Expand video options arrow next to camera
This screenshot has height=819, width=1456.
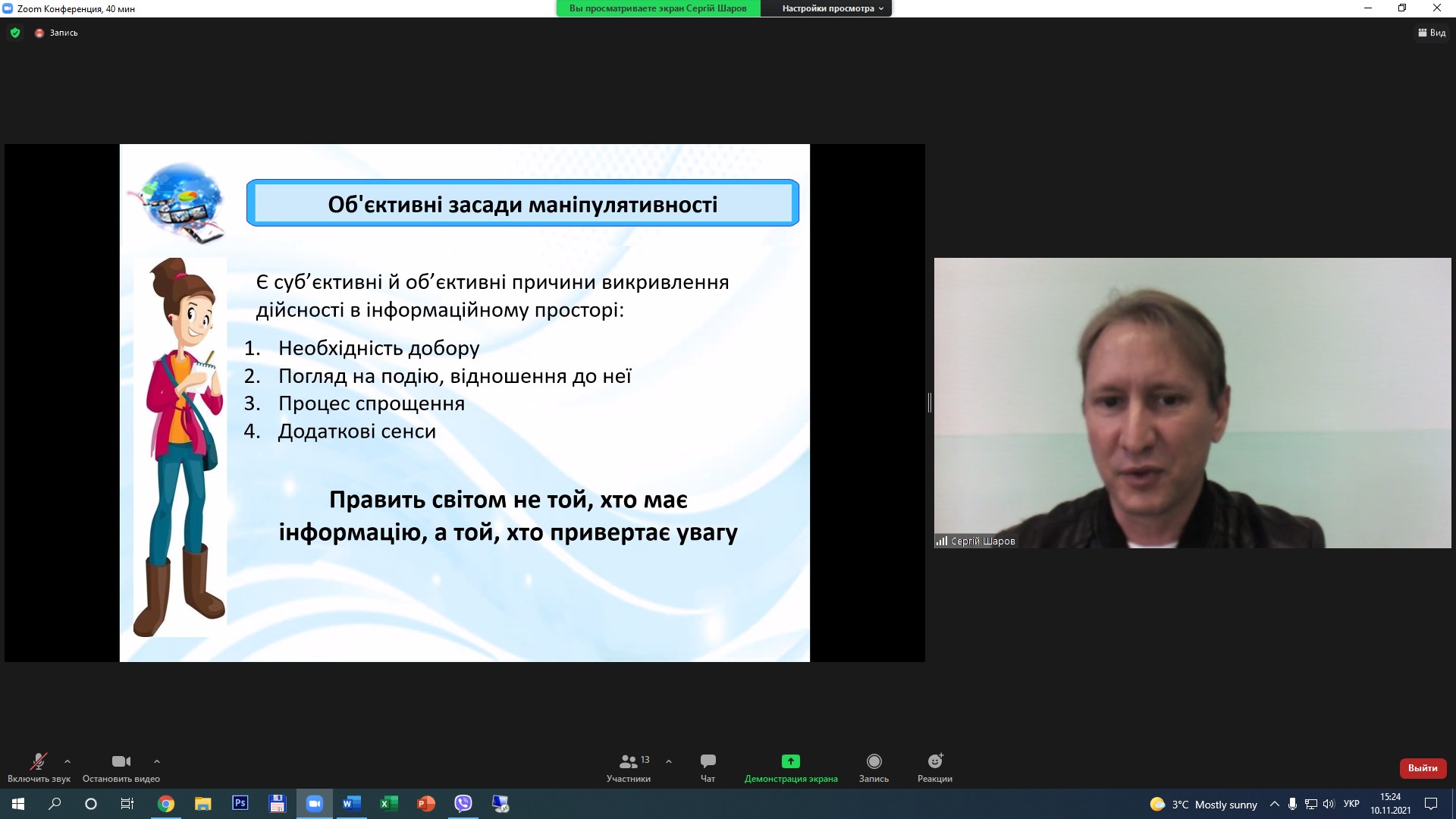(157, 761)
